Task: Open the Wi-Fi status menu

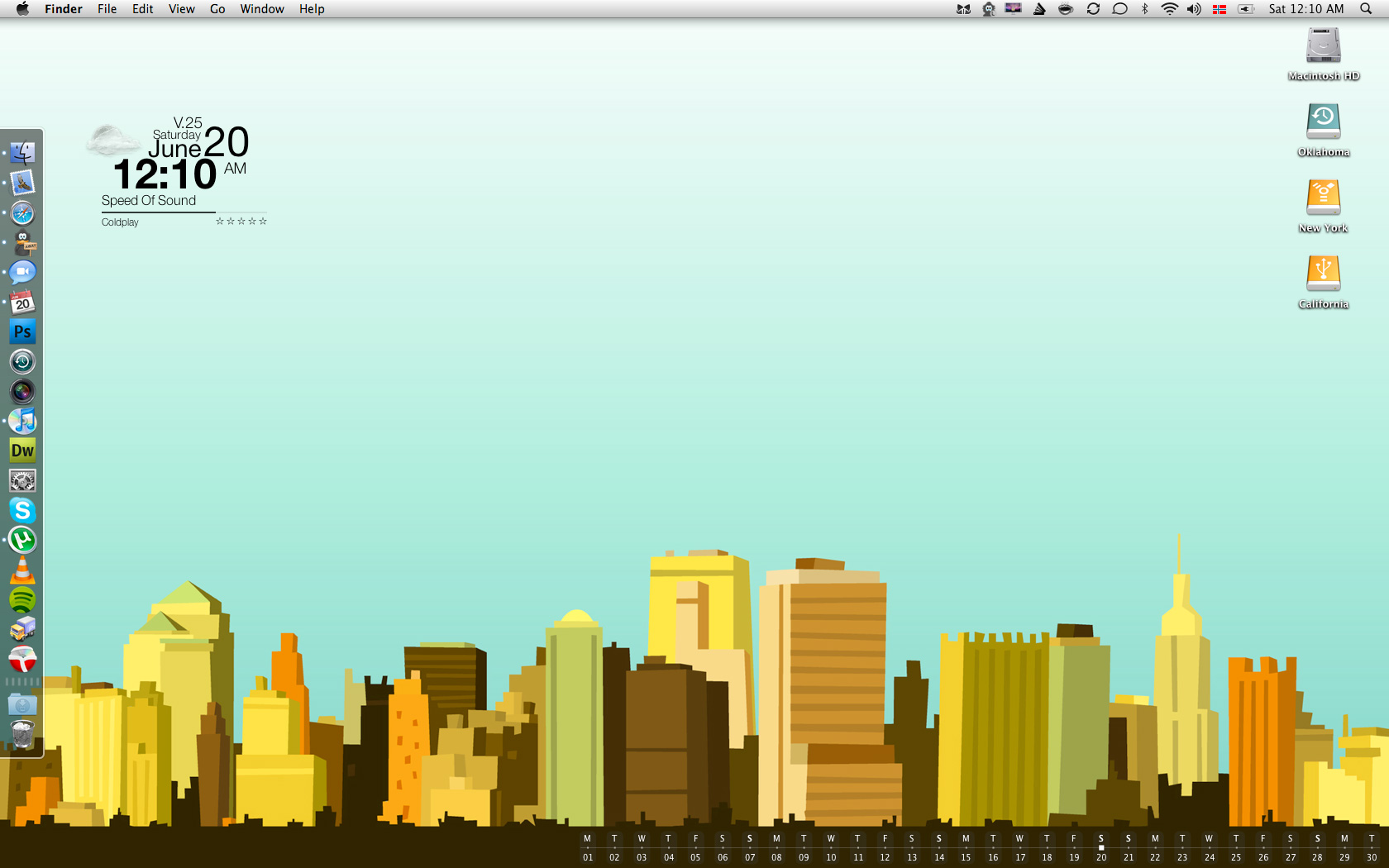Action: coord(1169,9)
